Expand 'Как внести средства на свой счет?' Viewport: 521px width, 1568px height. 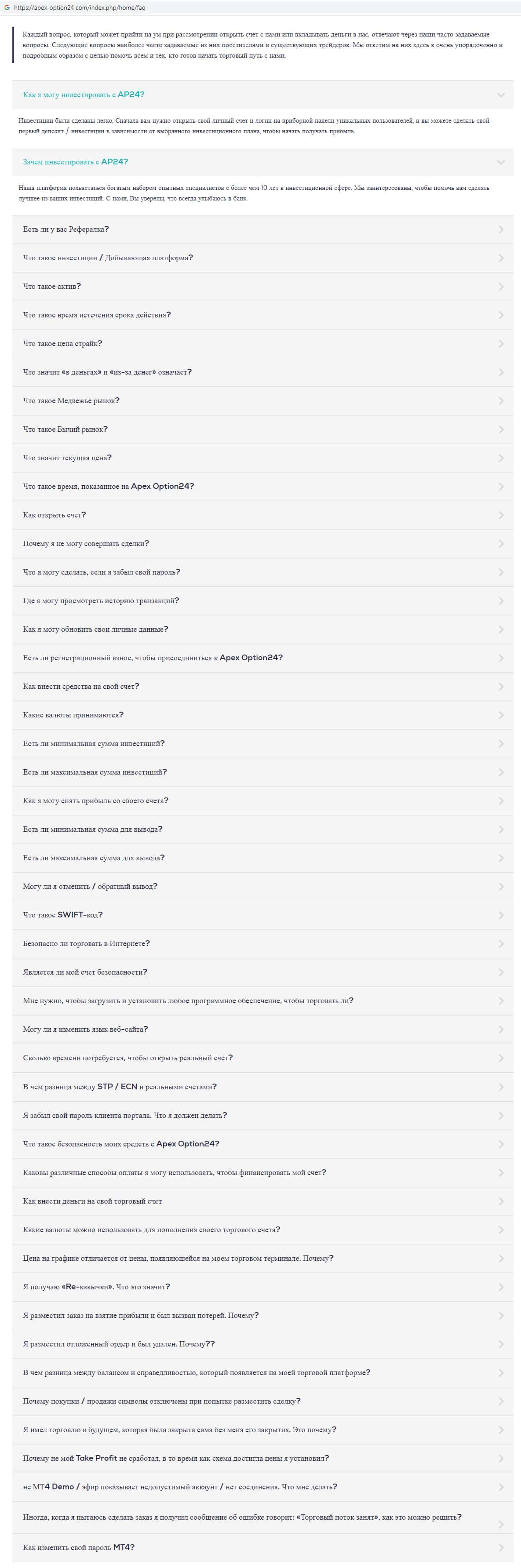point(81,687)
